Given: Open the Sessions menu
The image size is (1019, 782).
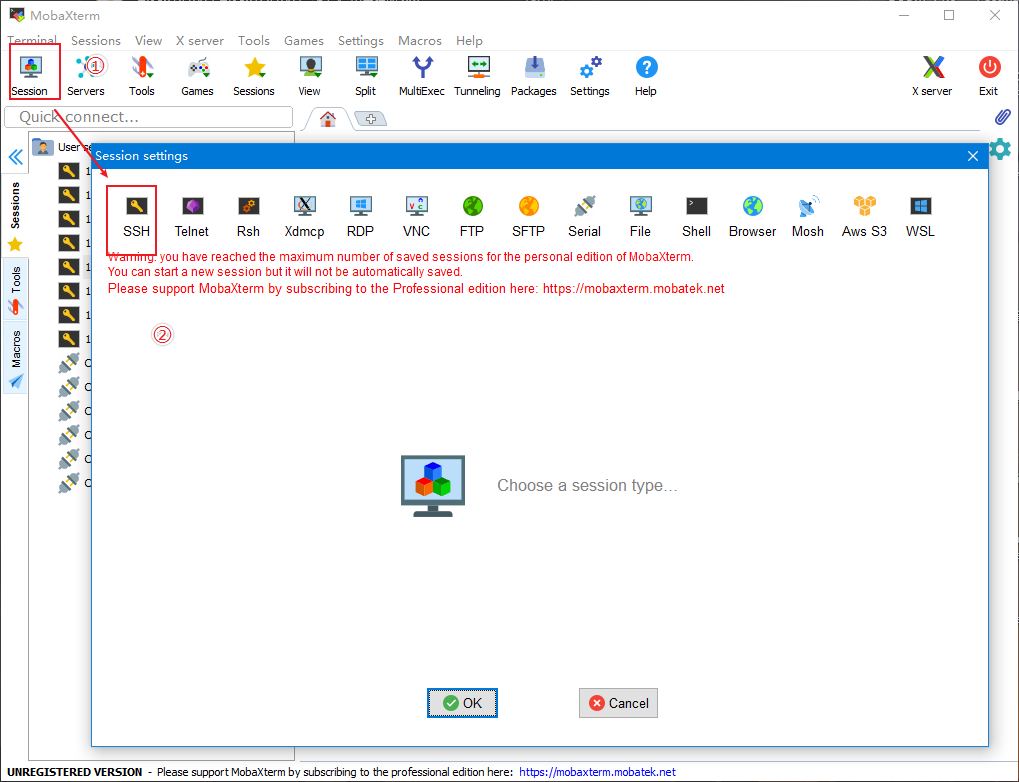Looking at the screenshot, I should tap(96, 40).
